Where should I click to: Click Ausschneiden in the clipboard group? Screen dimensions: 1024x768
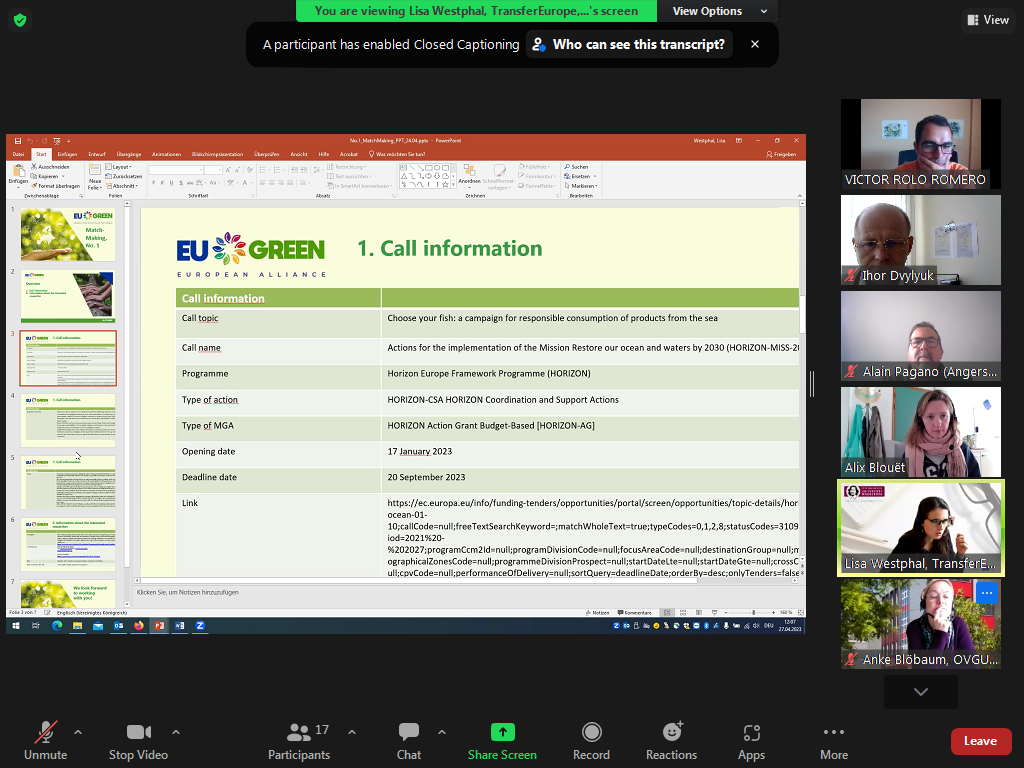pyautogui.click(x=51, y=167)
